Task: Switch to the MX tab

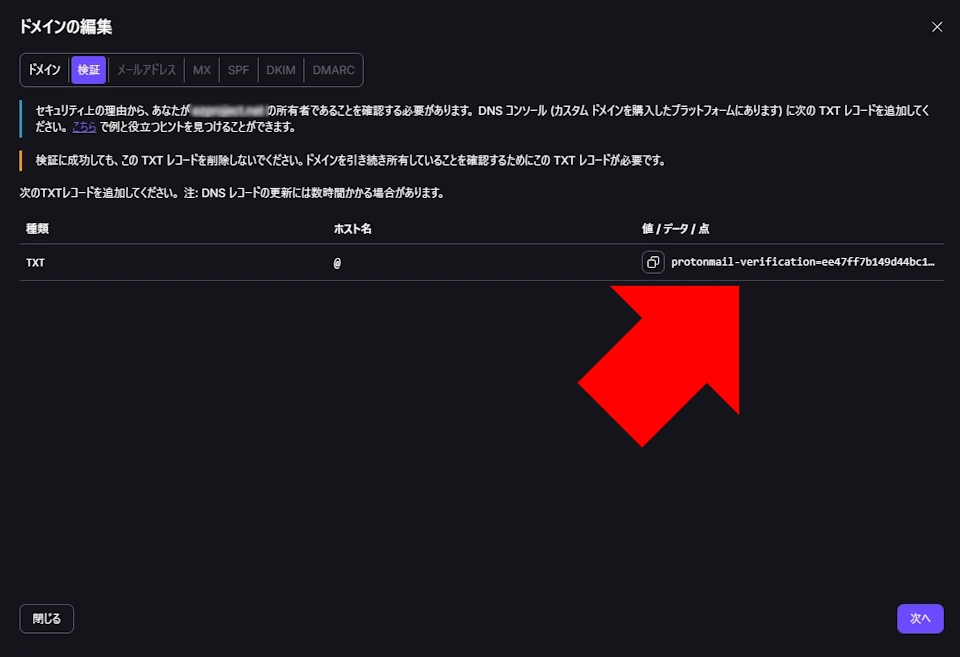Action: tap(201, 70)
